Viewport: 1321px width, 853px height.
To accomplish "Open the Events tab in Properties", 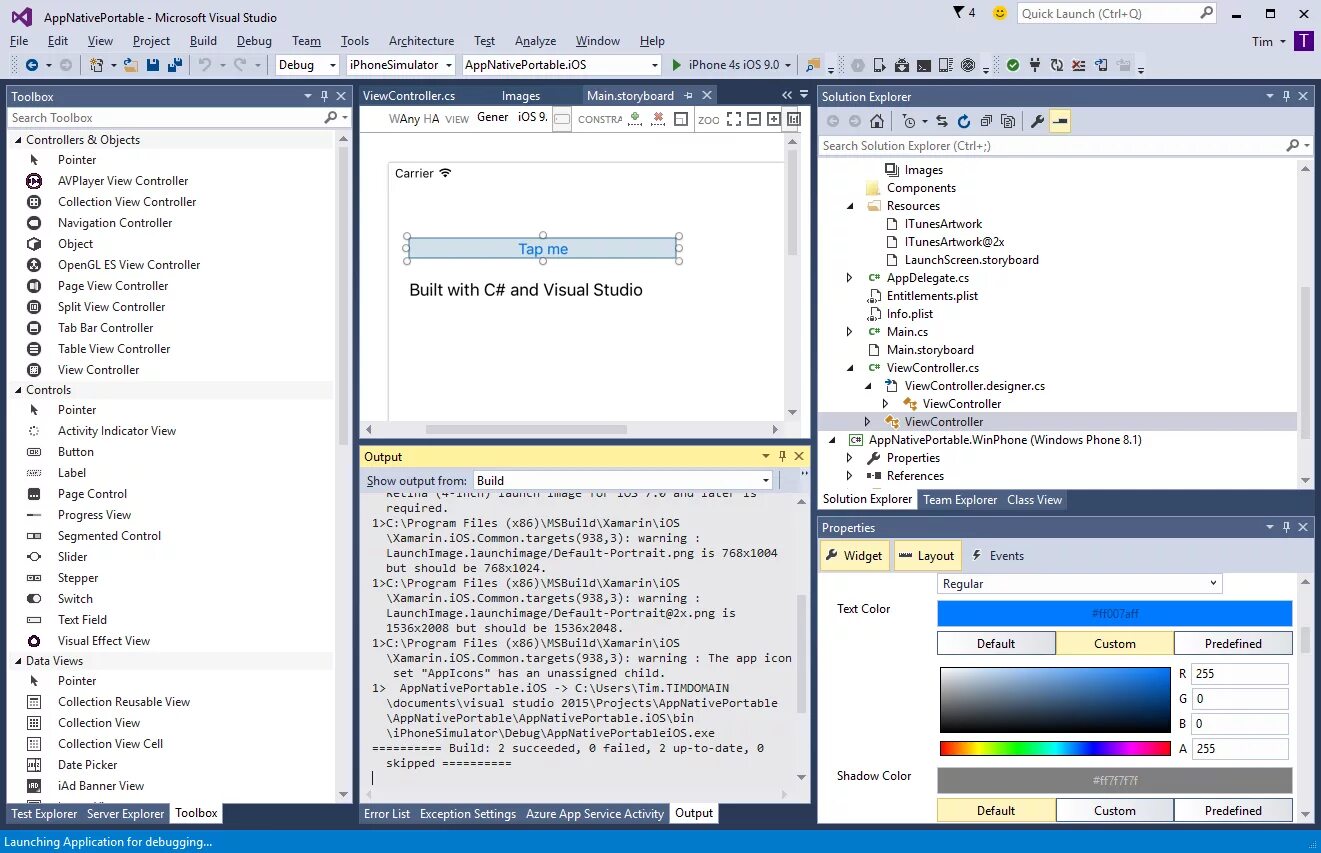I will pos(996,556).
